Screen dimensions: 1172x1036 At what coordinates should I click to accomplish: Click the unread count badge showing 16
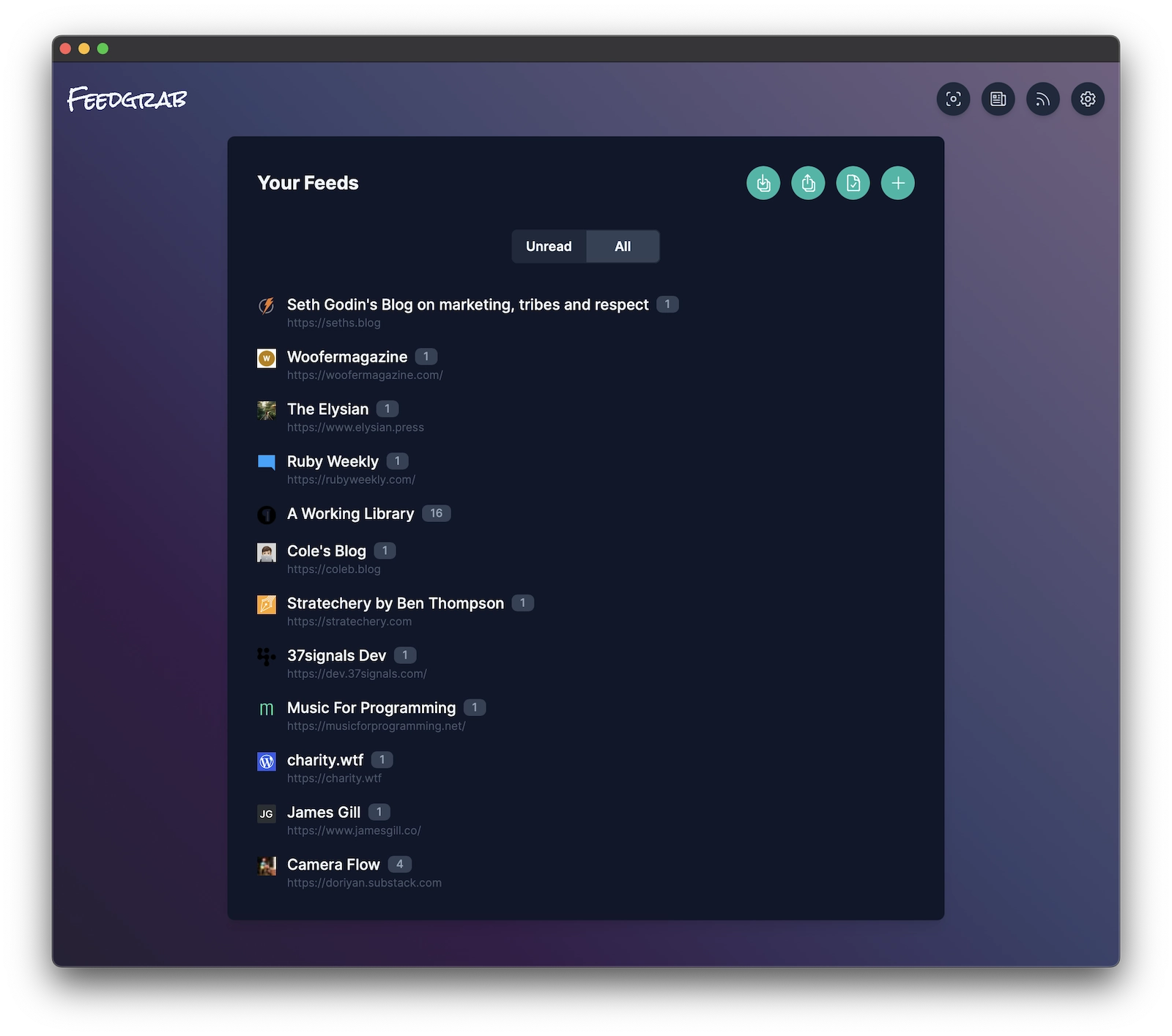point(437,513)
